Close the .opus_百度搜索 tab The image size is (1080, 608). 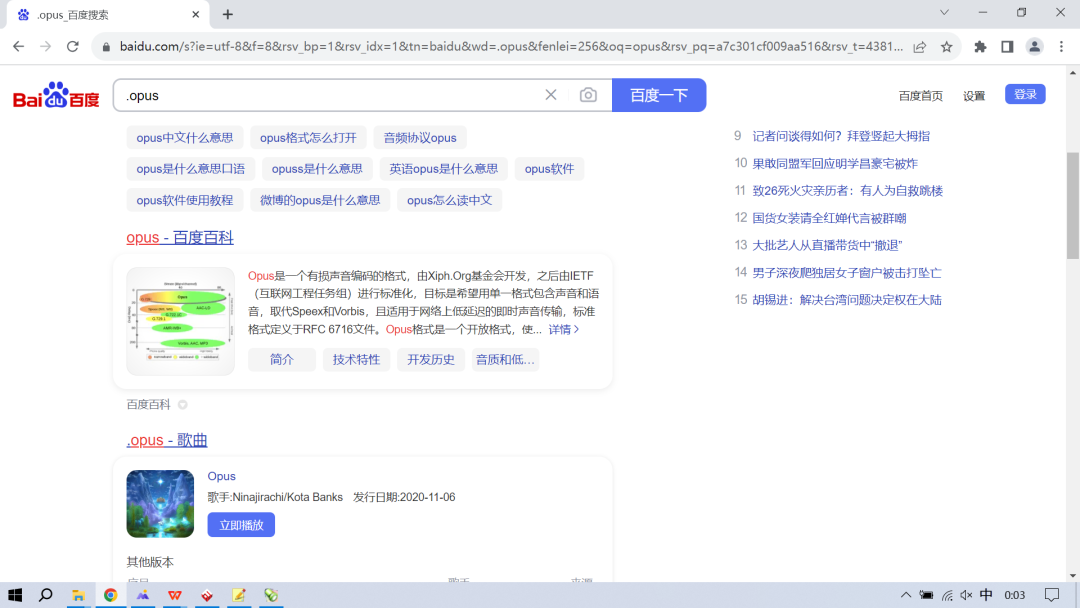pos(196,14)
